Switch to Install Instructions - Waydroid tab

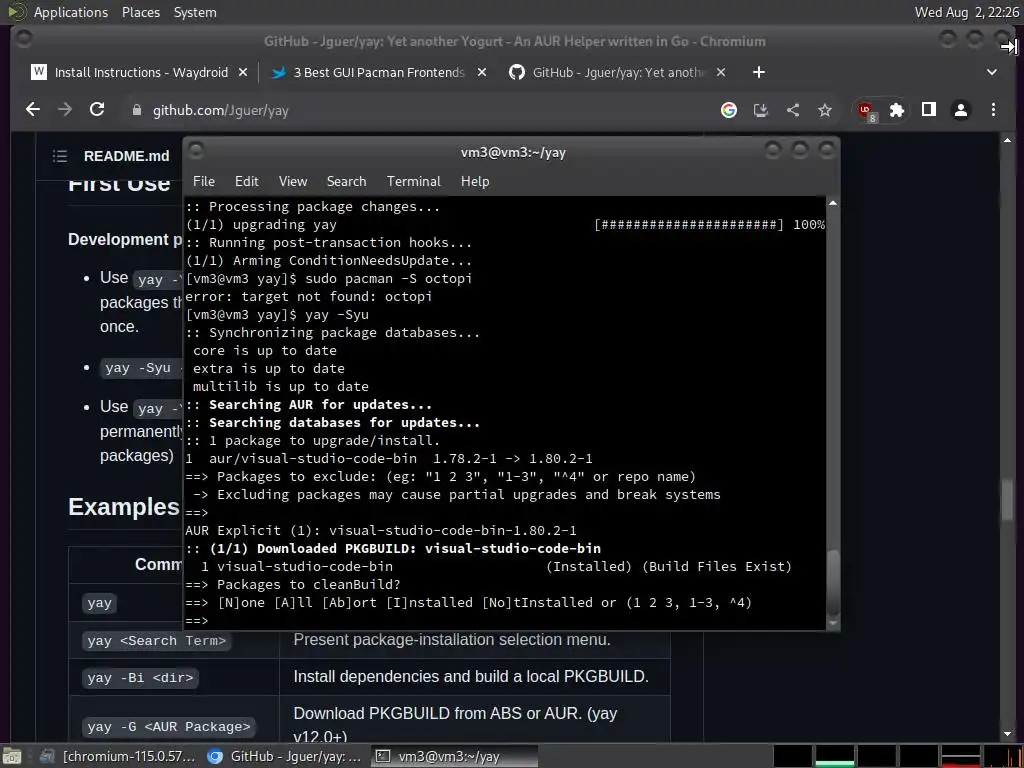tap(141, 72)
